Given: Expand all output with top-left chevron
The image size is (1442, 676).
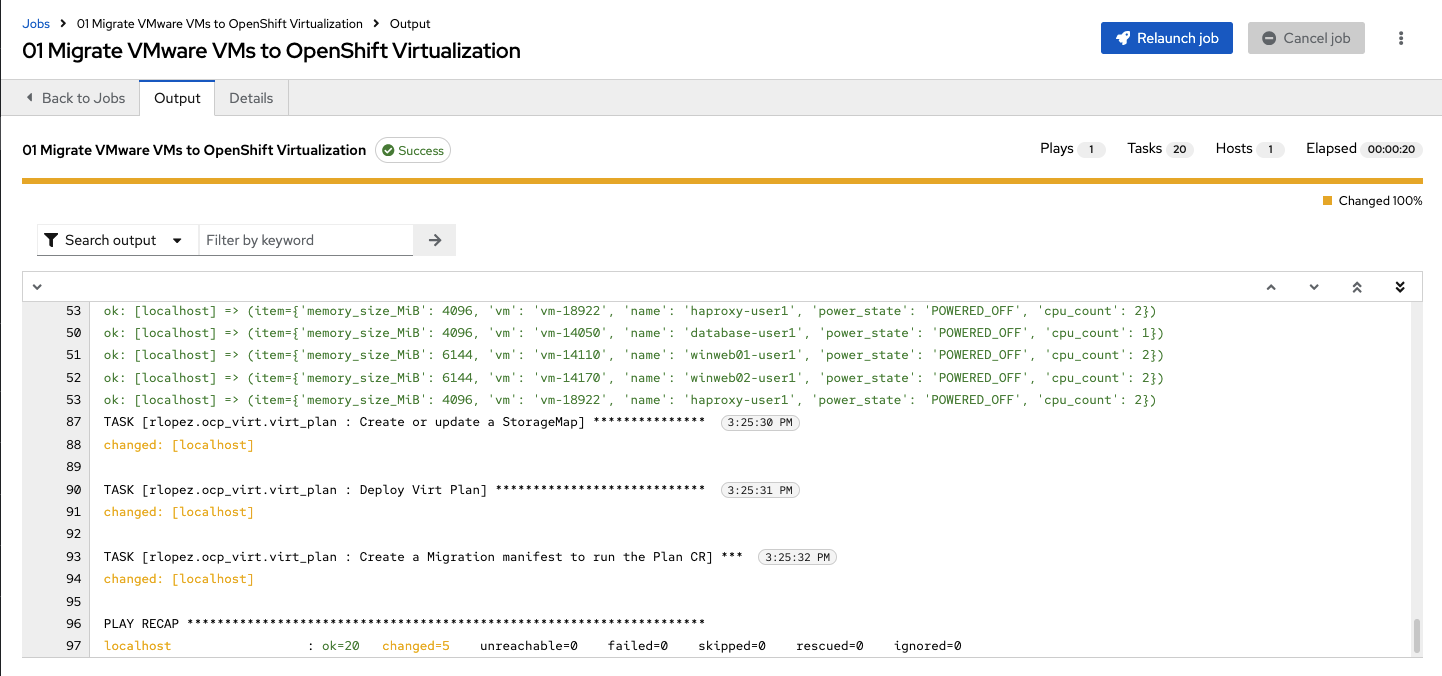Looking at the screenshot, I should [37, 287].
